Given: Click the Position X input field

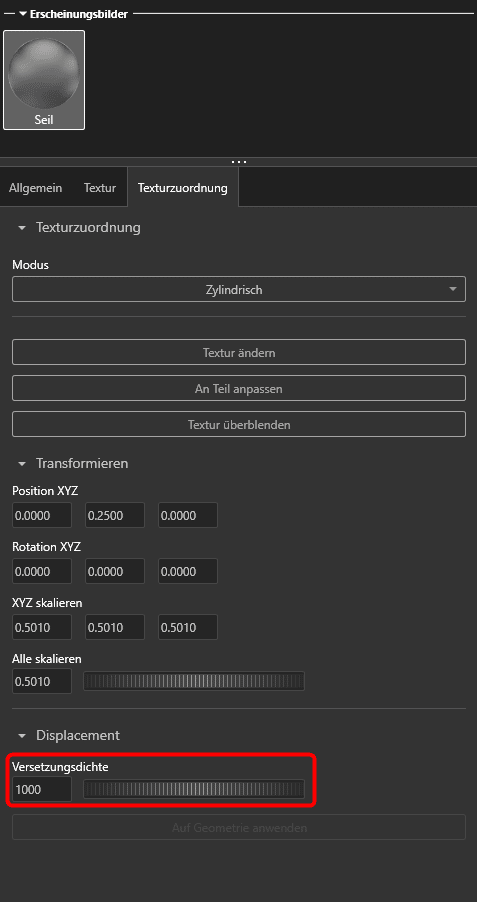Looking at the screenshot, I should [42, 515].
